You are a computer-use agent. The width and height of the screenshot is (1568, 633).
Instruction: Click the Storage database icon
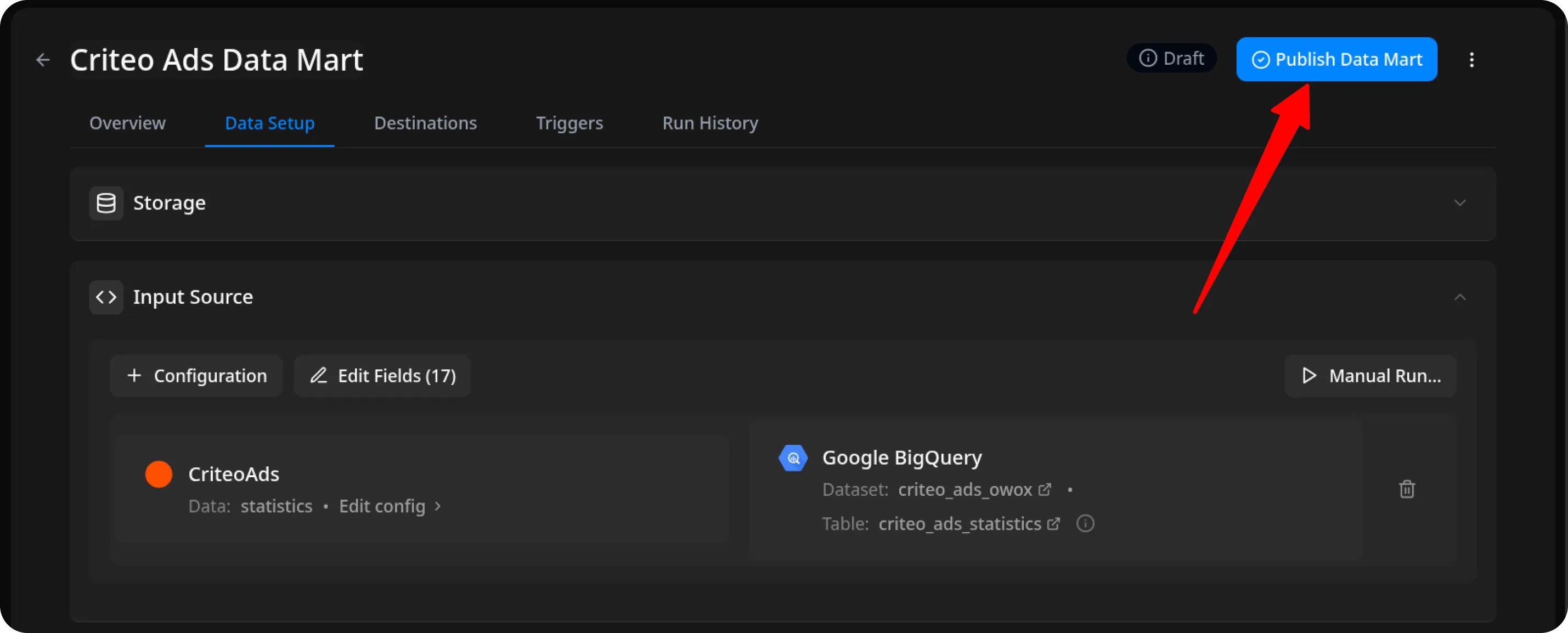tap(106, 204)
